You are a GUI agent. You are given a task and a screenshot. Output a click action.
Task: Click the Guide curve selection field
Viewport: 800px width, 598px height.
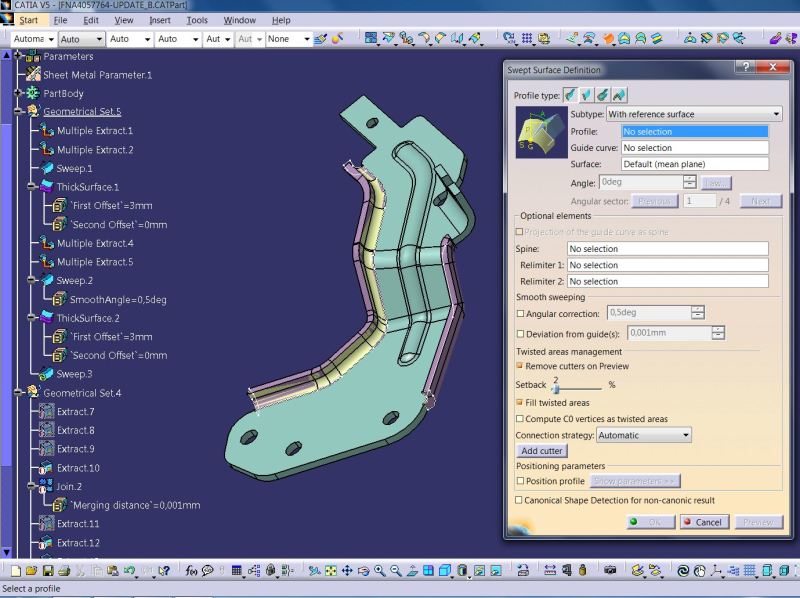(x=694, y=147)
